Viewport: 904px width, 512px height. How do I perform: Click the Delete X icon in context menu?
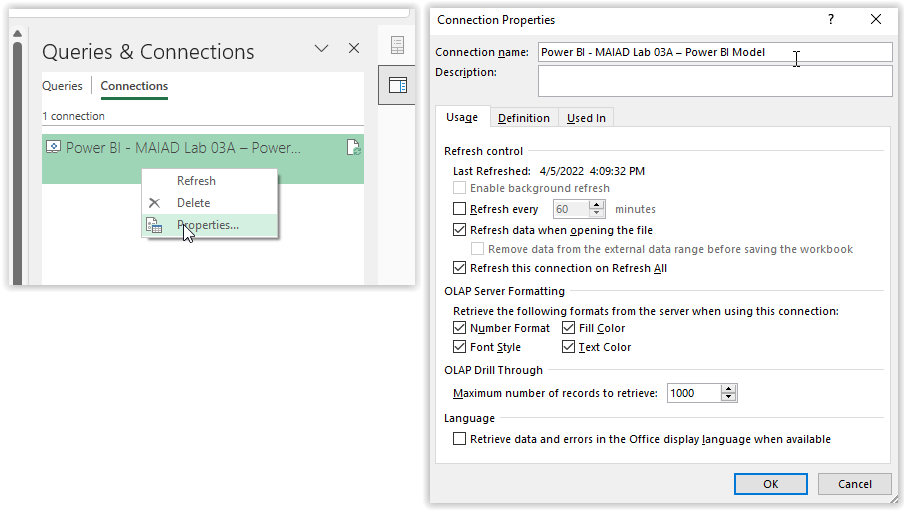[x=154, y=203]
